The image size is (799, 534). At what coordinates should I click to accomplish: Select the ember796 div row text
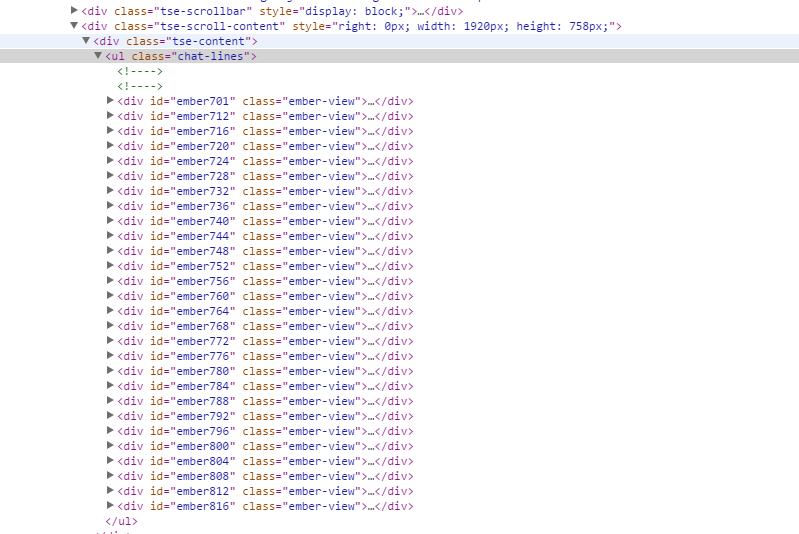point(265,432)
